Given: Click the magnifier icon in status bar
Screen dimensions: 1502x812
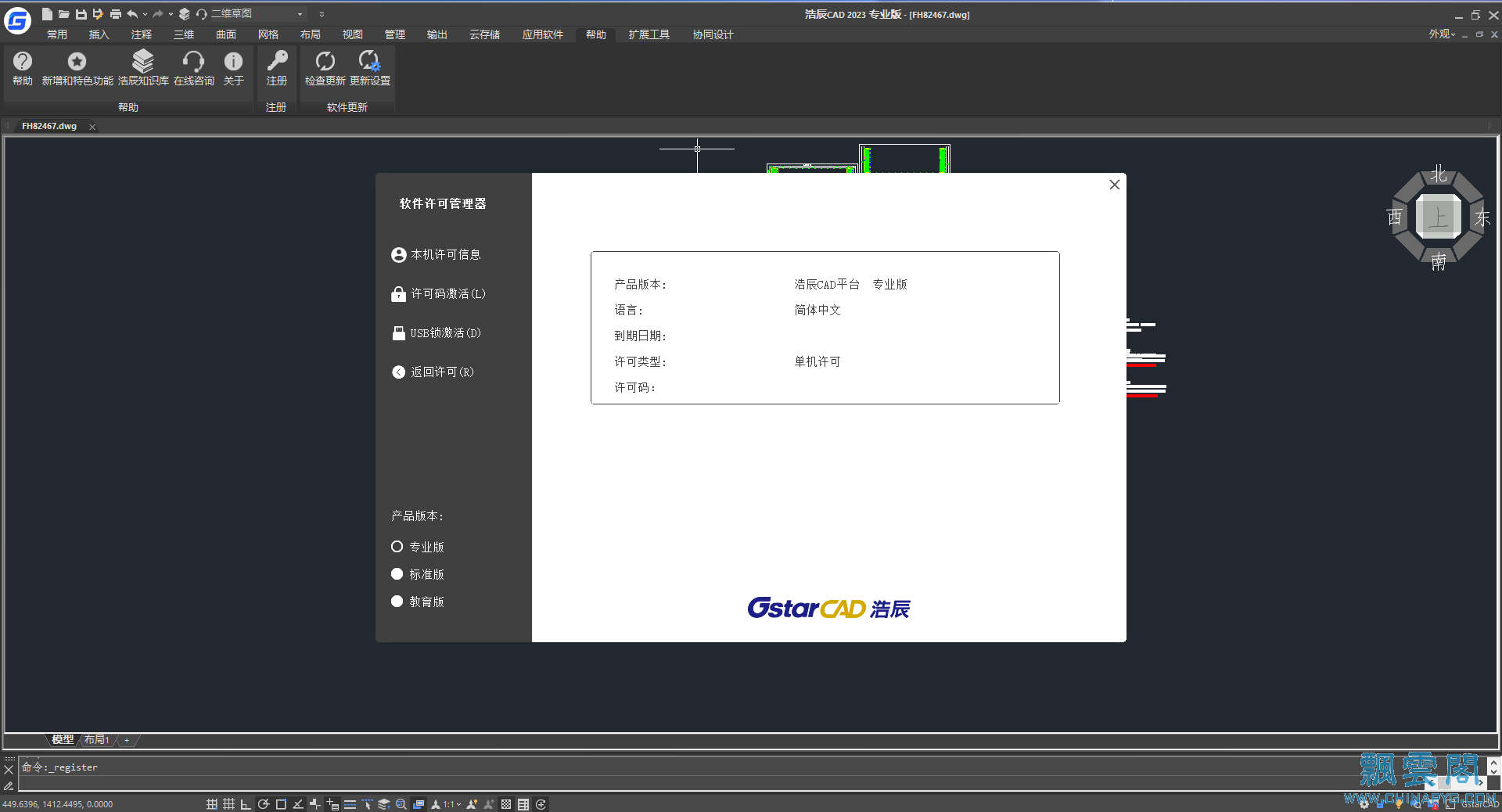Looking at the screenshot, I should [x=401, y=804].
